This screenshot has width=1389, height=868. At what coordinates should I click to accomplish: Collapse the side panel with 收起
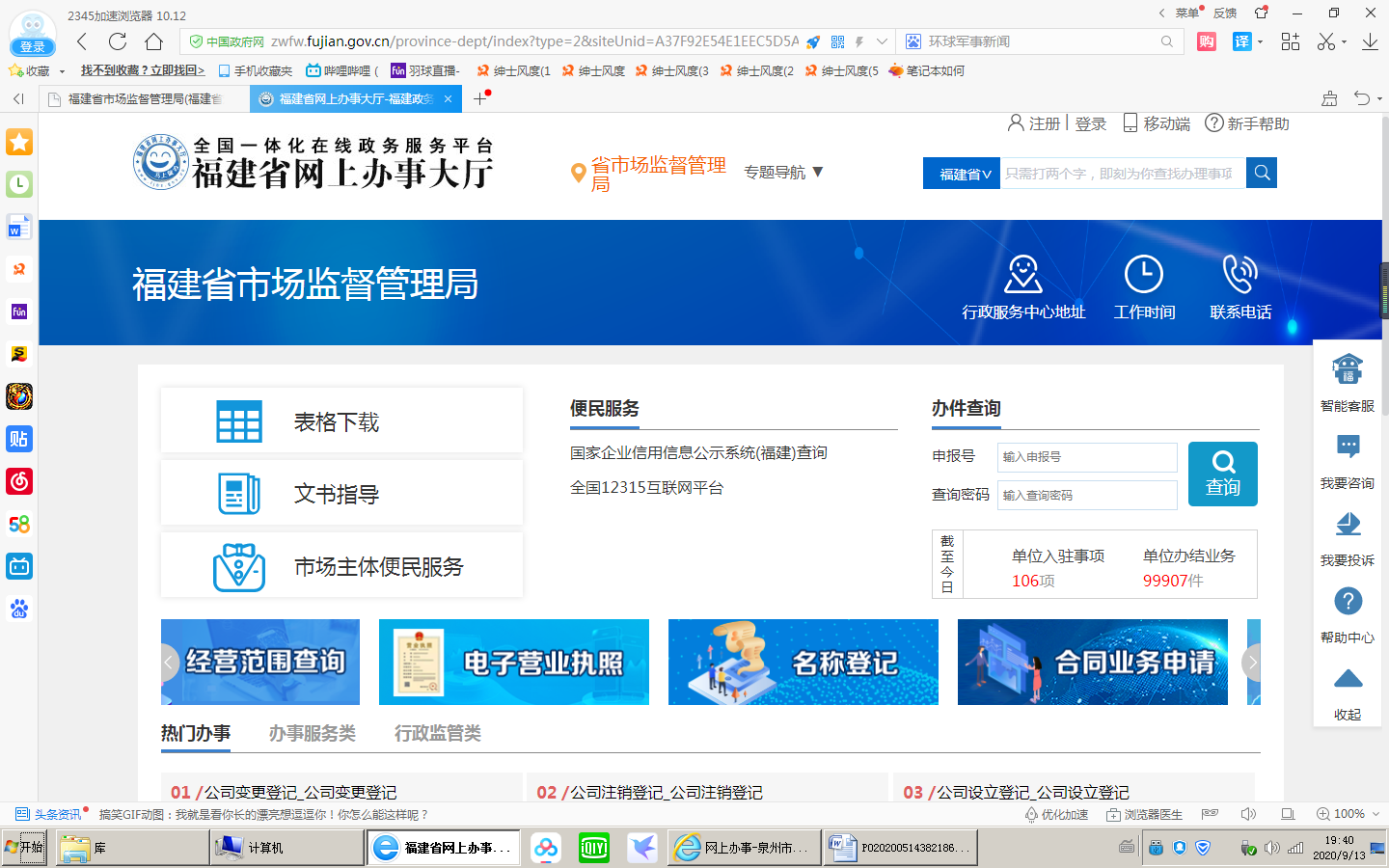click(1348, 691)
